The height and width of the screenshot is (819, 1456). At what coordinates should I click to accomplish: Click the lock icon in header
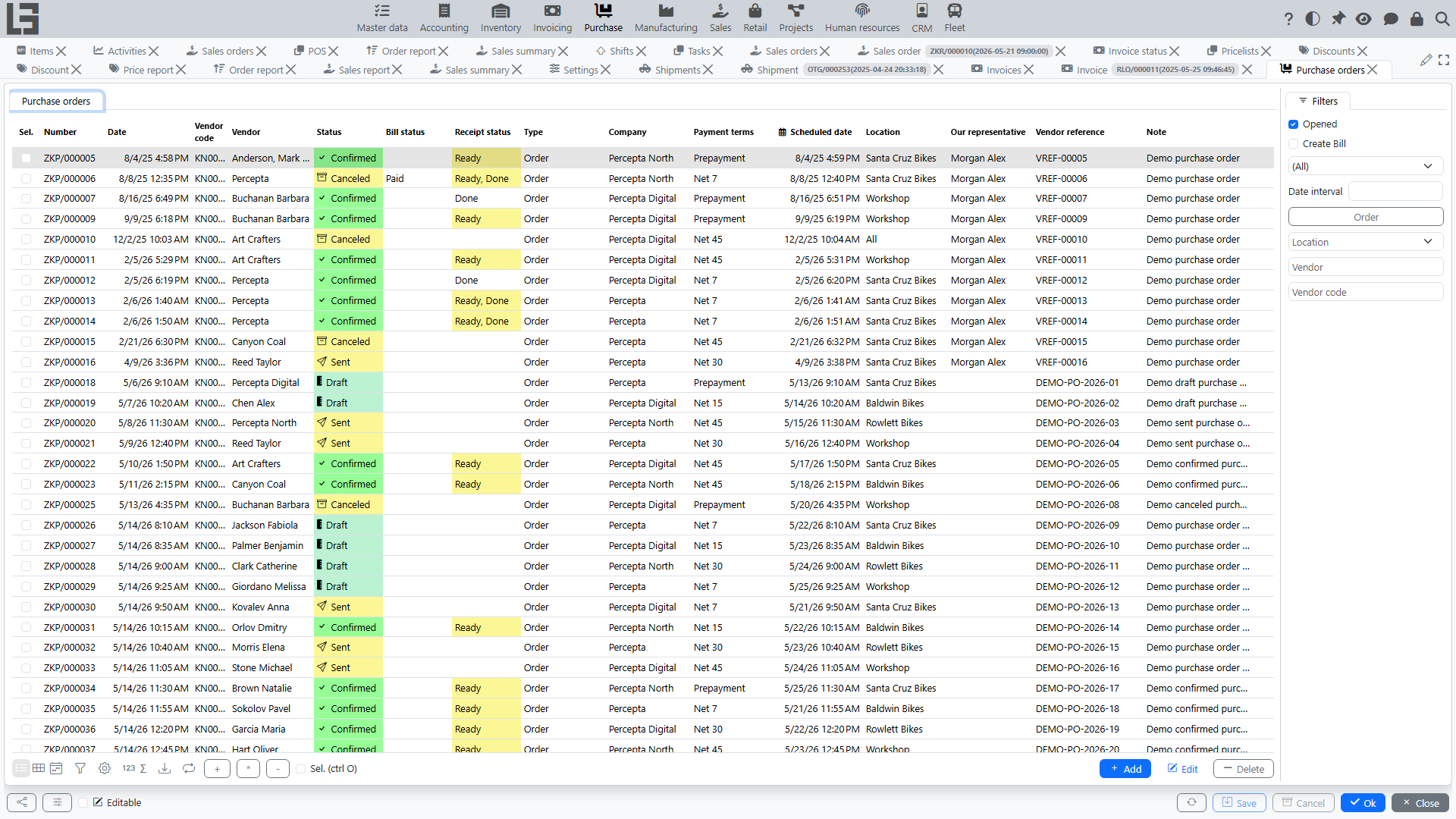[1417, 19]
